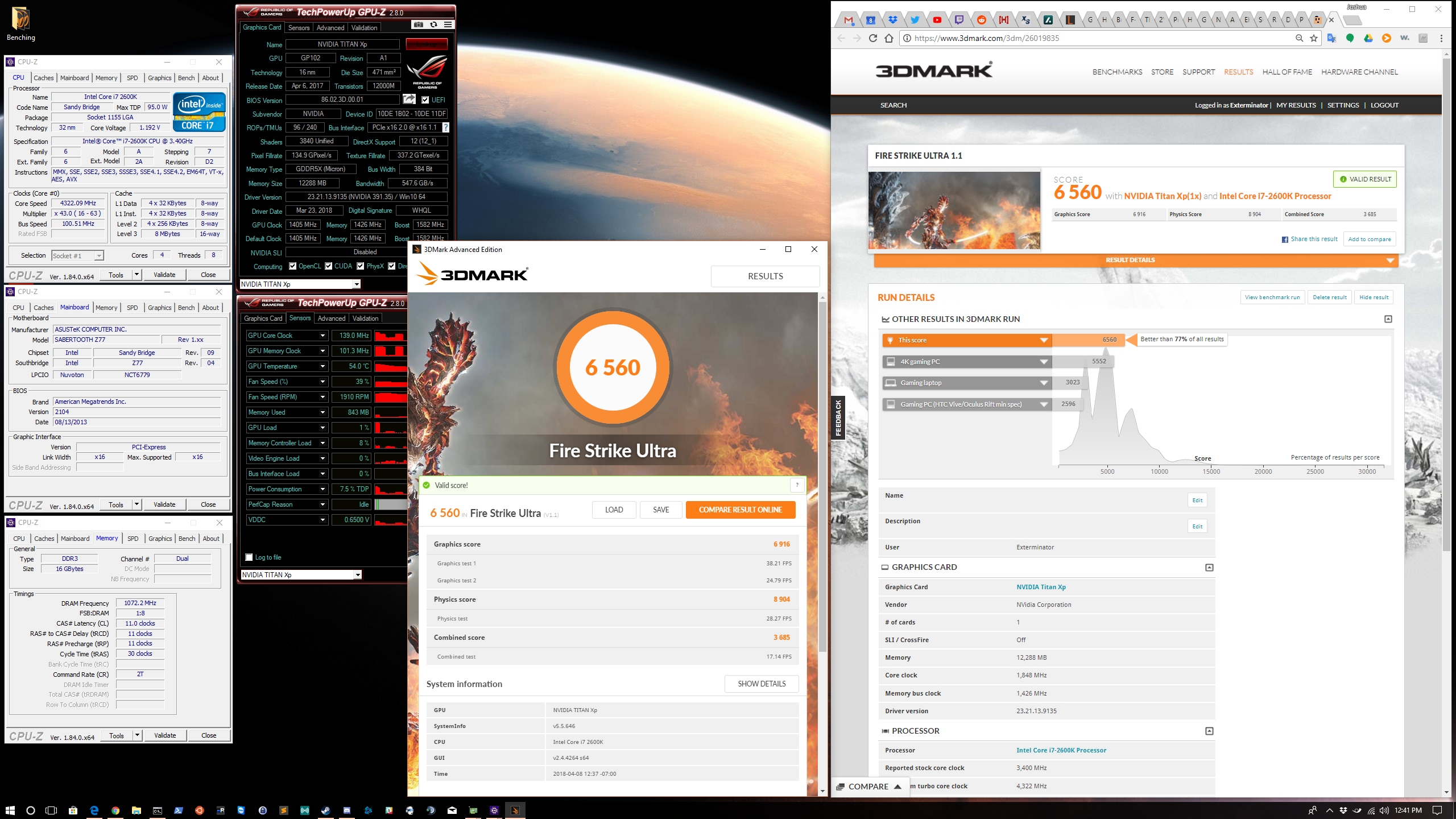Click the Chrome back arrow

pos(842,38)
